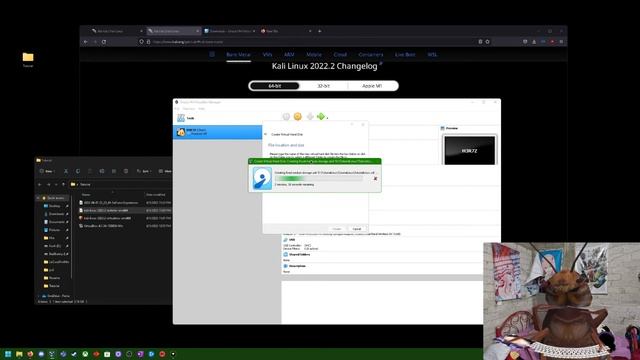Click the back arrow in Create Virtual Hard Disk
640x360 pixels.
[266, 134]
